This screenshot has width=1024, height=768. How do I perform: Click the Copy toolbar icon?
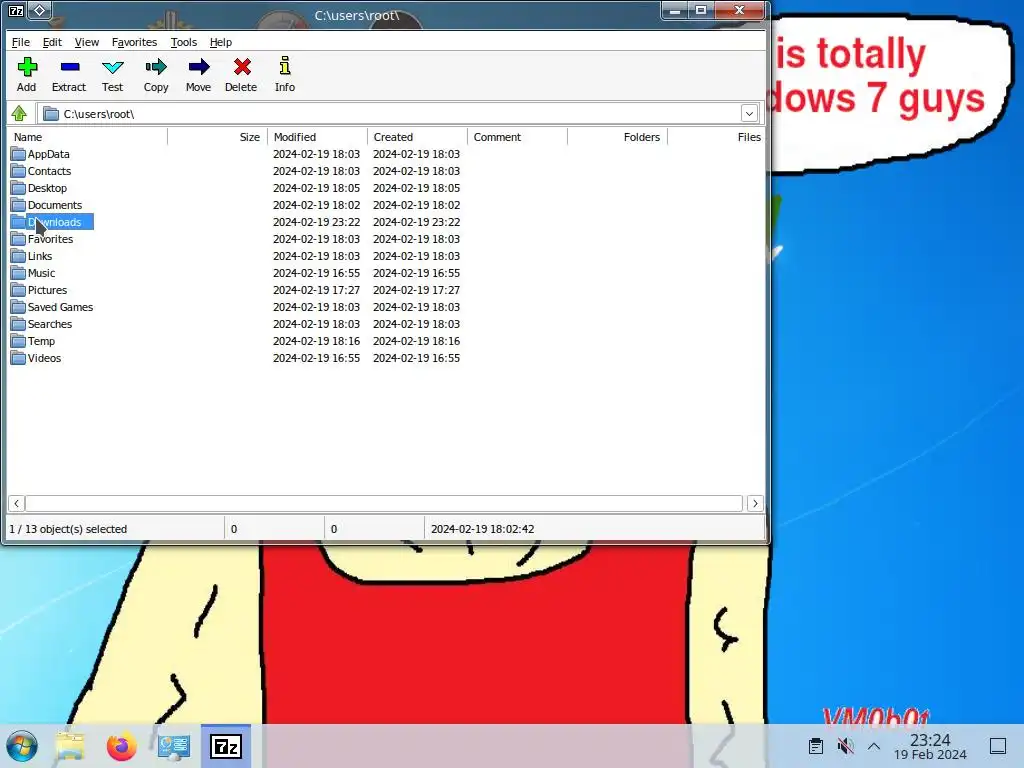pyautogui.click(x=156, y=67)
